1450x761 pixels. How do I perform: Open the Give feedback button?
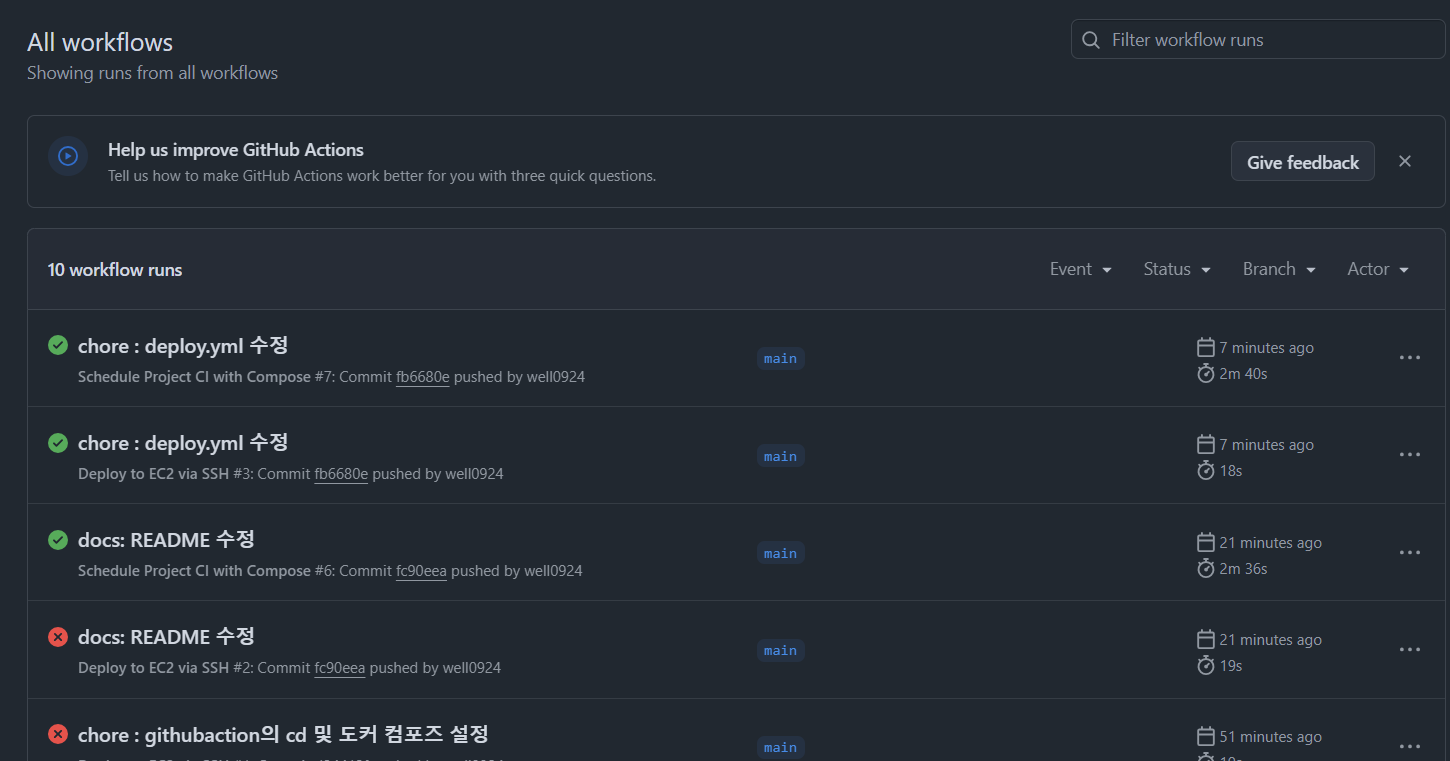[x=1303, y=162]
